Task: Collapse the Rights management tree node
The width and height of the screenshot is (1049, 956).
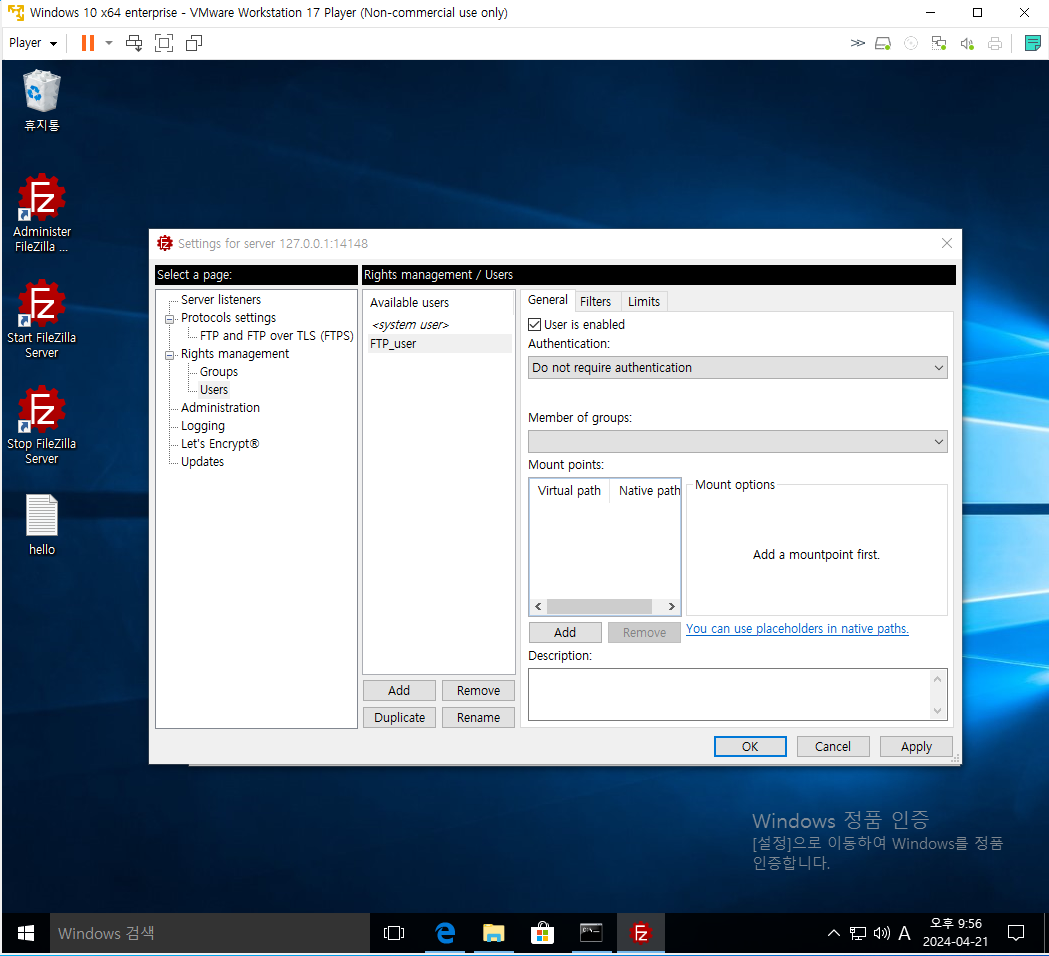Action: click(x=169, y=355)
